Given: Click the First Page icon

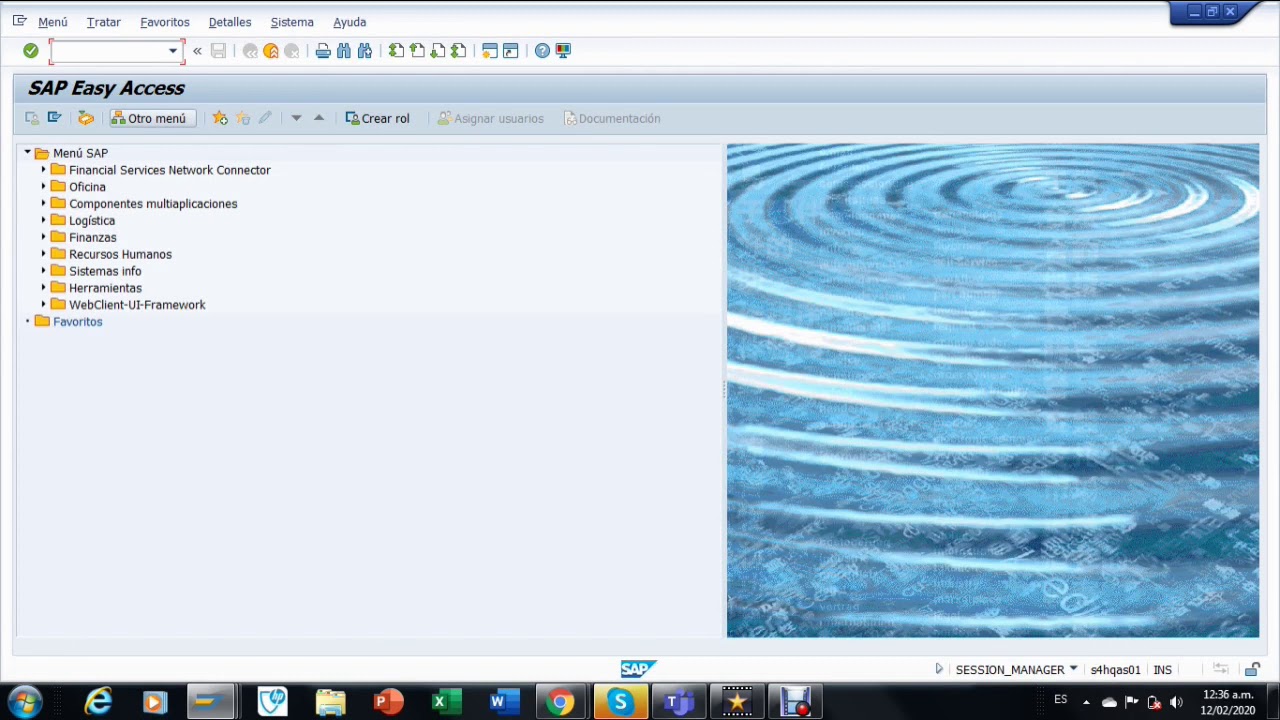Looking at the screenshot, I should (396, 51).
